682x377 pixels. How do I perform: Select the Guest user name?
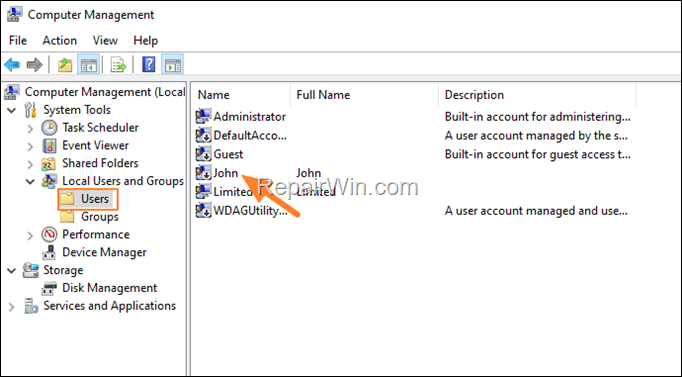coord(228,154)
